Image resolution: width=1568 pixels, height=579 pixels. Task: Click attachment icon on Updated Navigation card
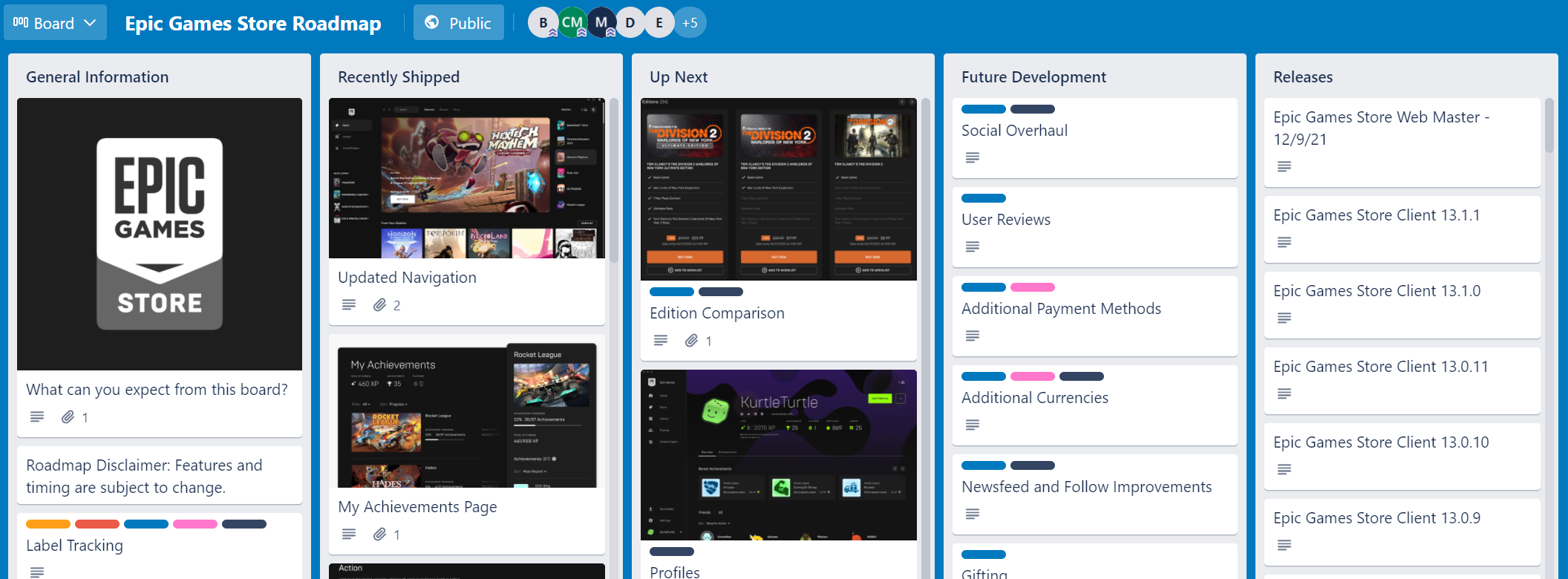coord(379,305)
